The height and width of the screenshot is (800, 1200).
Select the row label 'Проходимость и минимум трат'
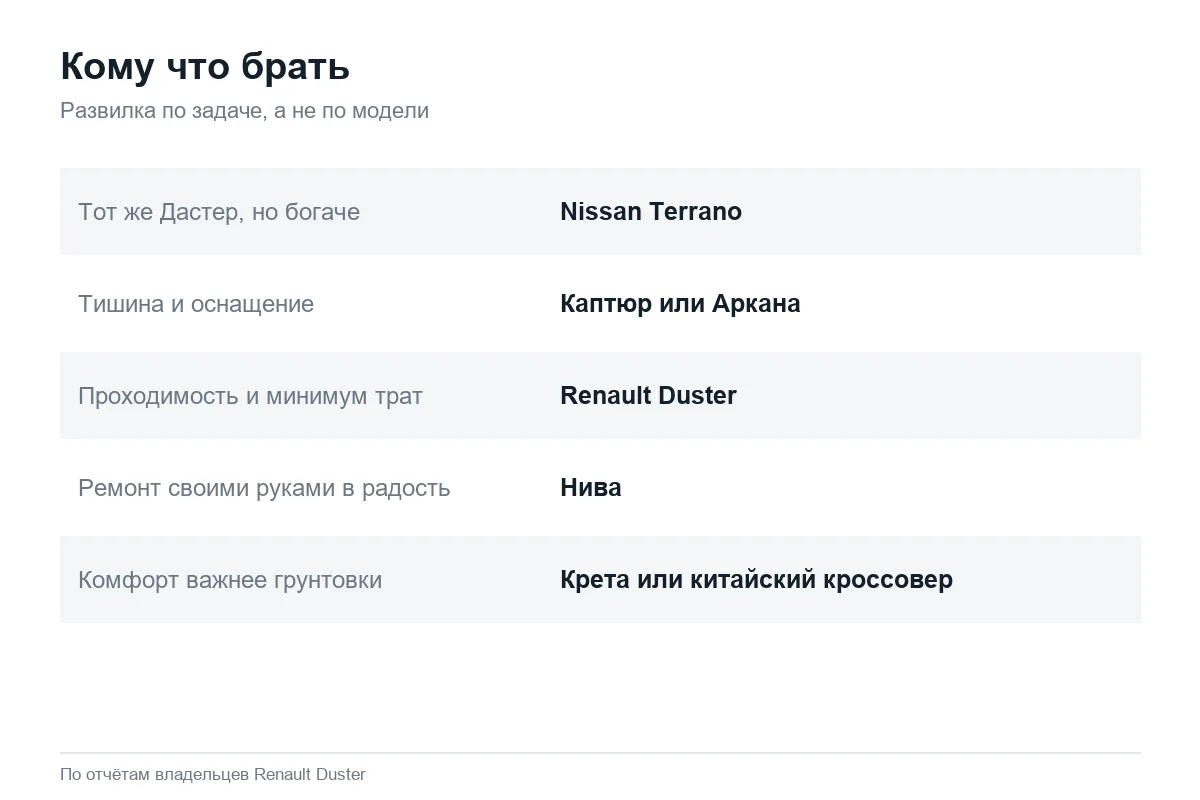tap(250, 396)
